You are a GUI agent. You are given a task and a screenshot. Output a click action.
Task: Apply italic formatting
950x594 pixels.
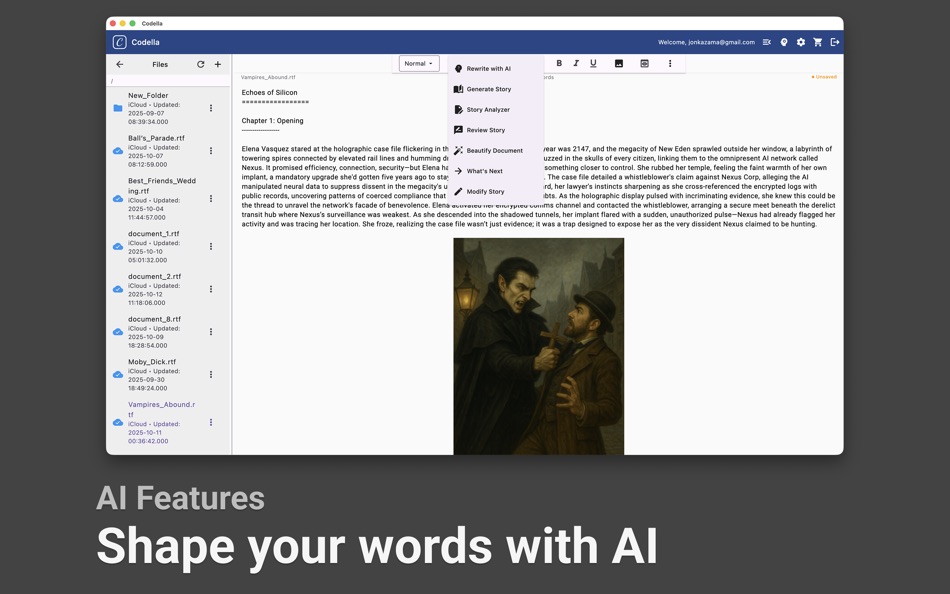click(x=576, y=62)
